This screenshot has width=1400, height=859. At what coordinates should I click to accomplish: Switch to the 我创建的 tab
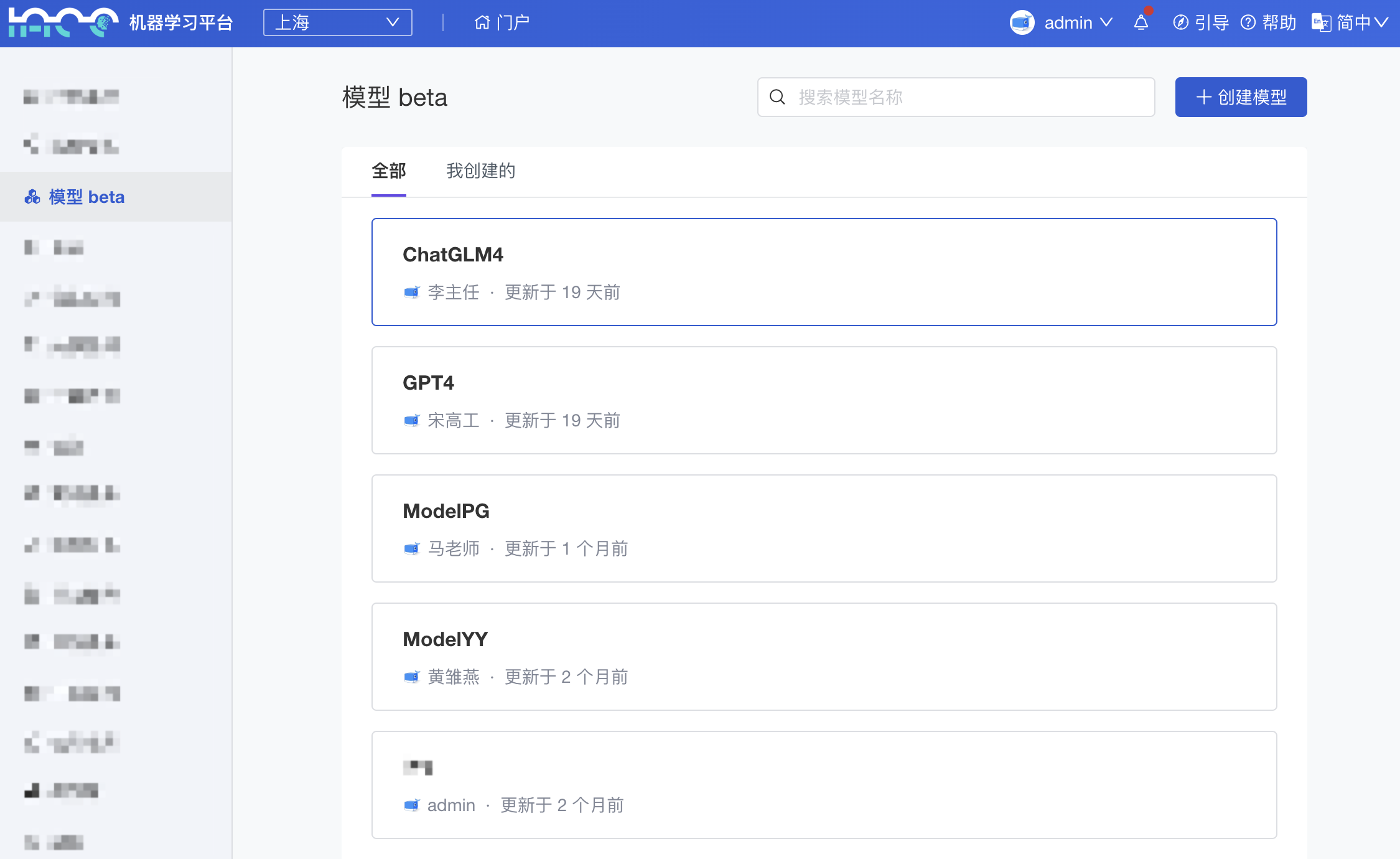480,171
